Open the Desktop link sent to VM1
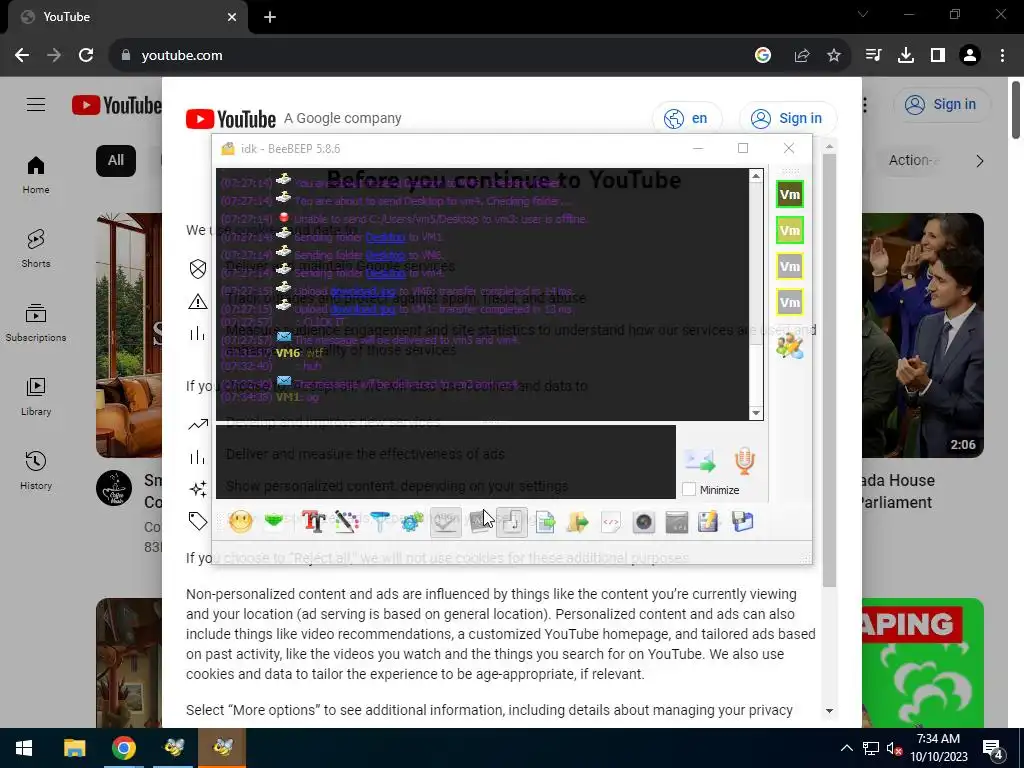 (x=385, y=237)
